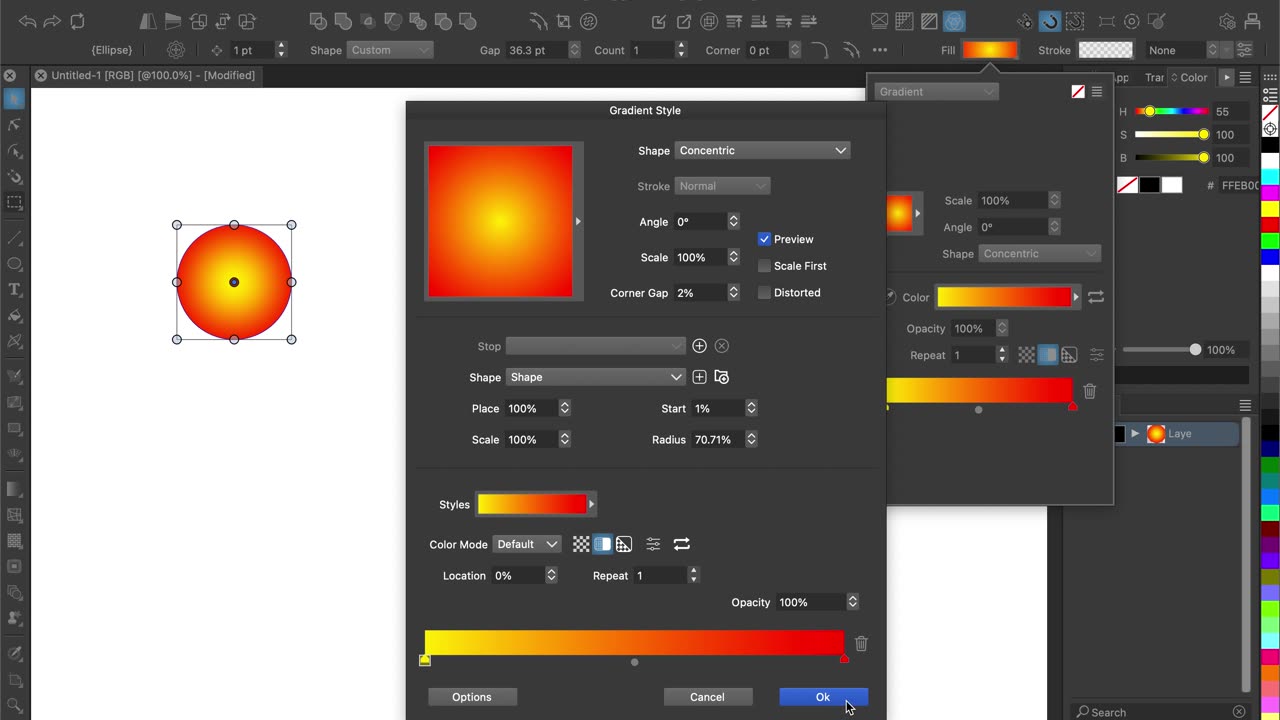
Task: Switch to the Transform panel tab
Action: click(1154, 77)
